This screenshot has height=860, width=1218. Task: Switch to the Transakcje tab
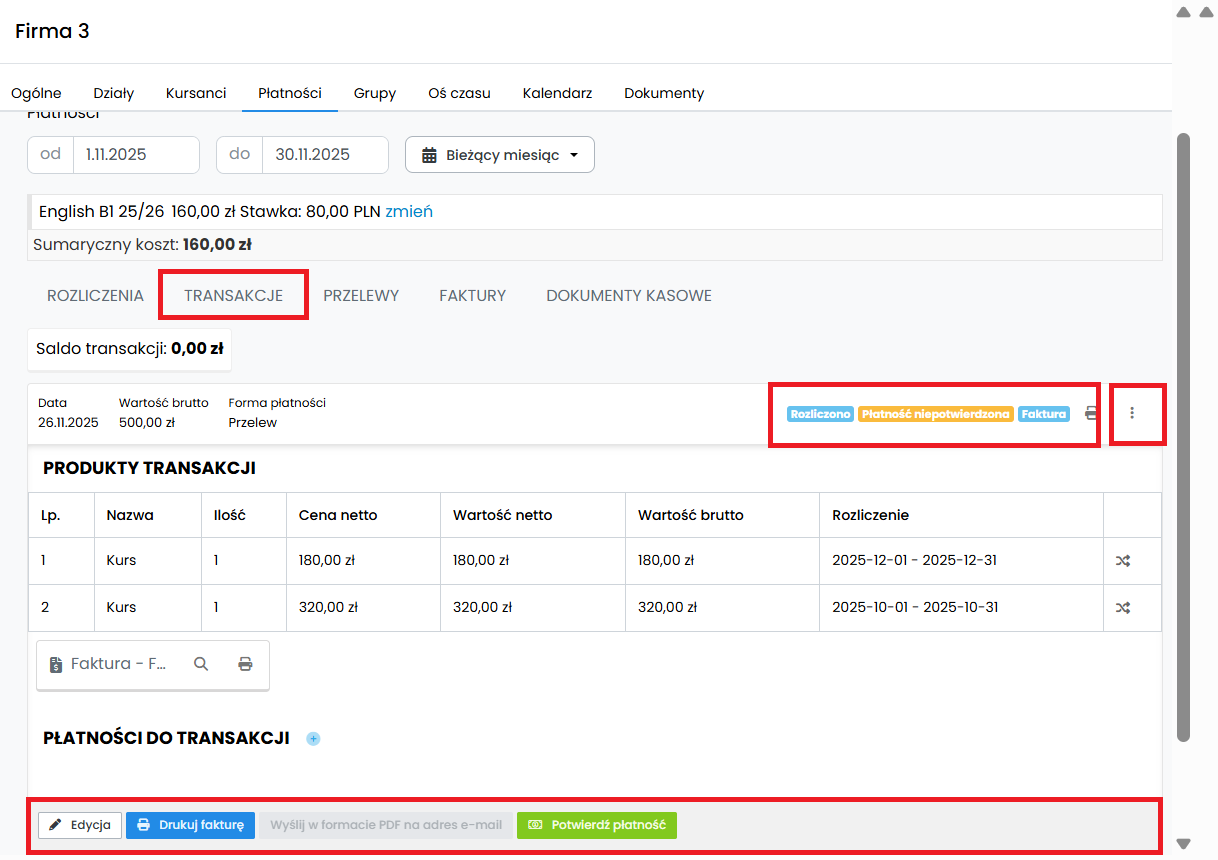(x=233, y=295)
